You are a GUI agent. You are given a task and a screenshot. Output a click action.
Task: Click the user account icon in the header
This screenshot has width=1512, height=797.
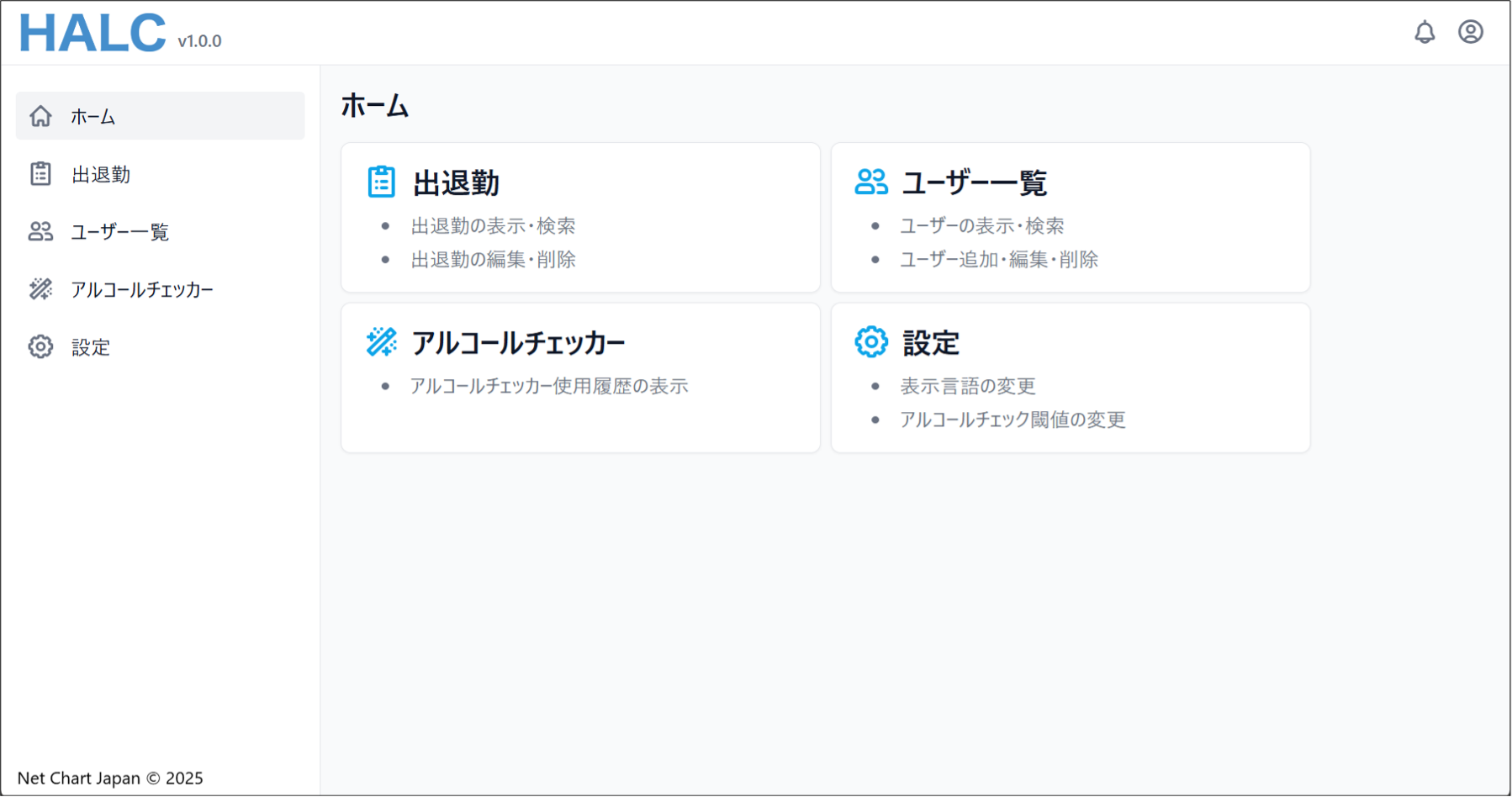(1471, 32)
